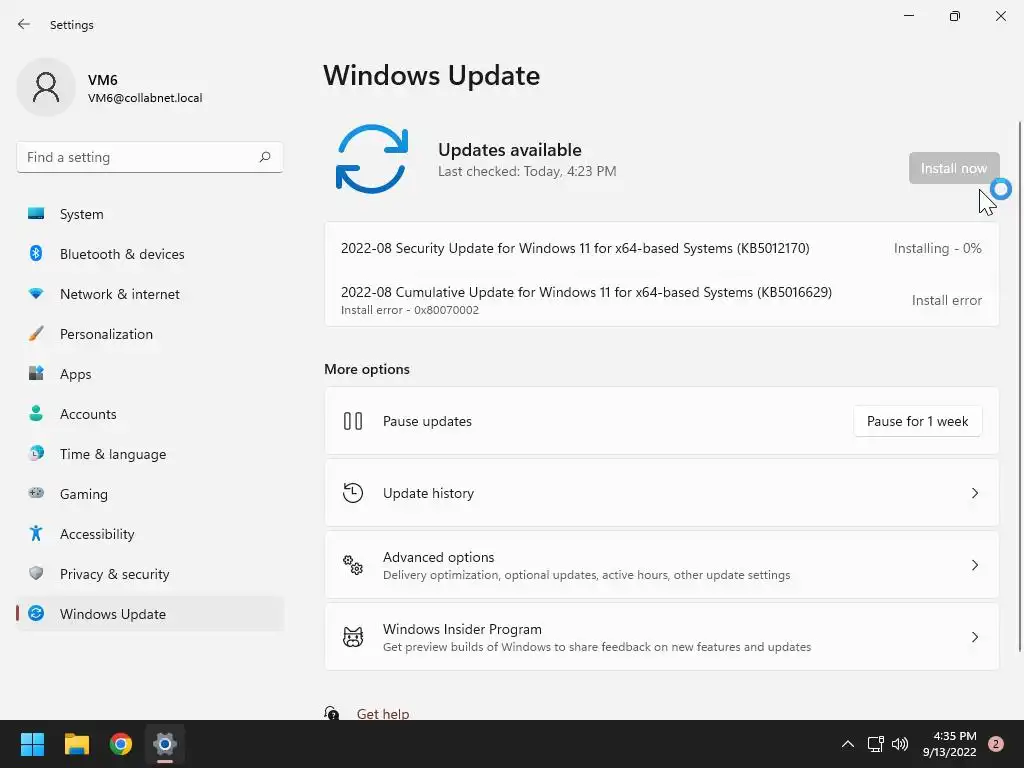Viewport: 1024px width, 768px height.
Task: Show hidden system tray icons
Action: pyautogui.click(x=848, y=744)
